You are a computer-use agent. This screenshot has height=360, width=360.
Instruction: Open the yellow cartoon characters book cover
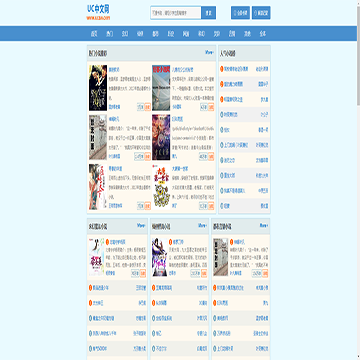[161, 187]
